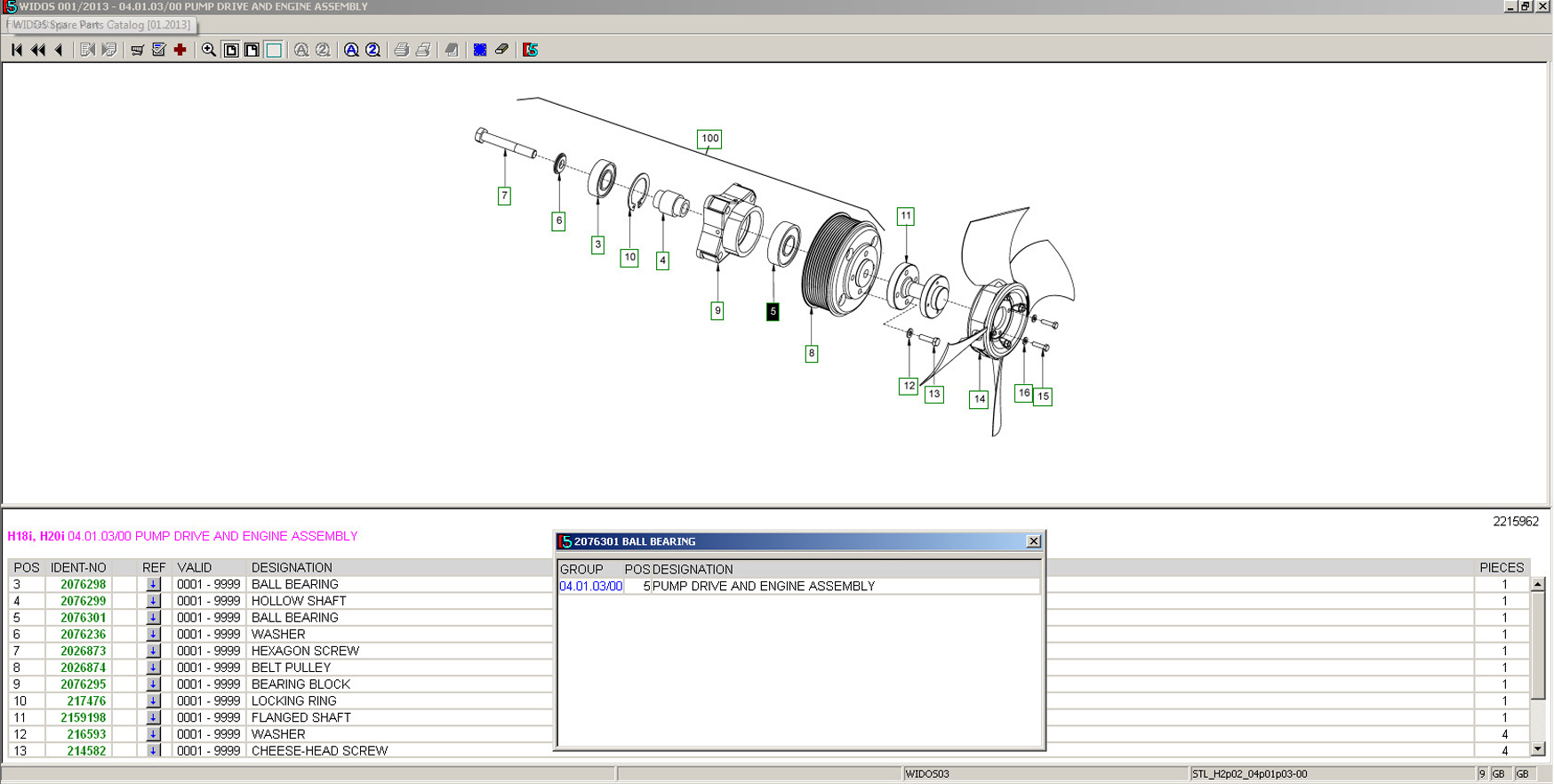The image size is (1554, 784).
Task: Click the blue selection square icon
Action: tap(480, 50)
